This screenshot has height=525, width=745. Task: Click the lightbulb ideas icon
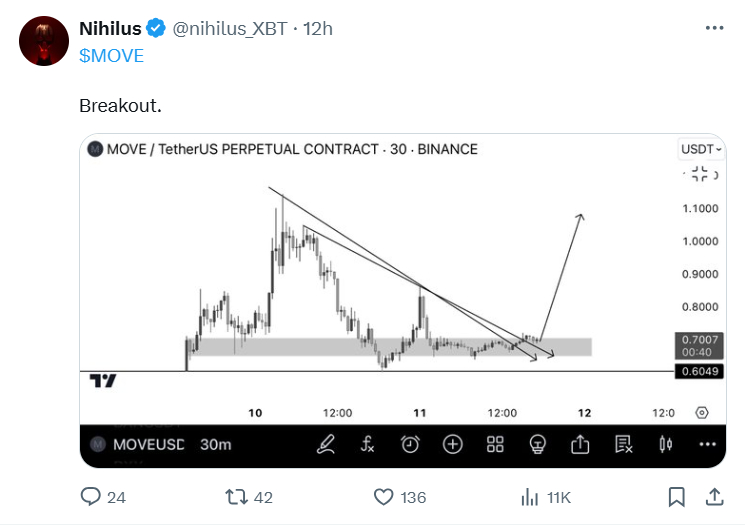point(537,444)
